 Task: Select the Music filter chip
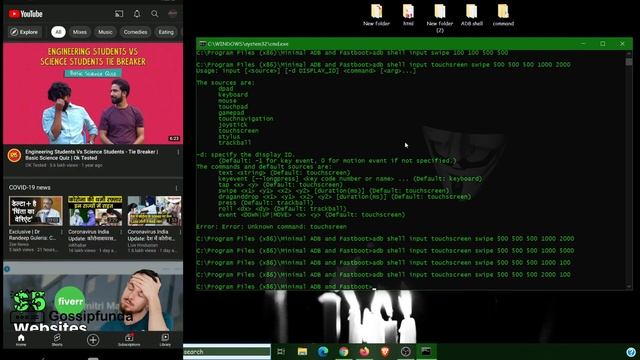point(105,32)
